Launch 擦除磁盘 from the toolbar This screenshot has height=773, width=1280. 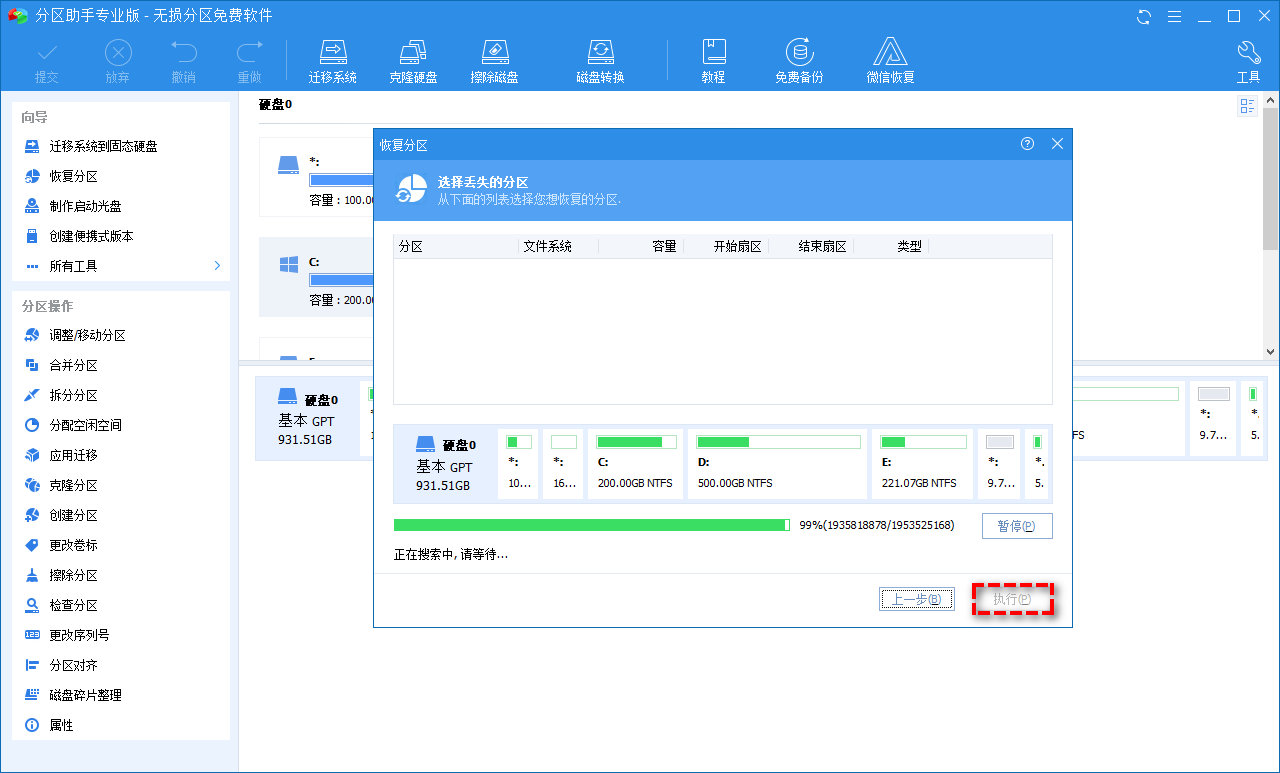(x=494, y=59)
